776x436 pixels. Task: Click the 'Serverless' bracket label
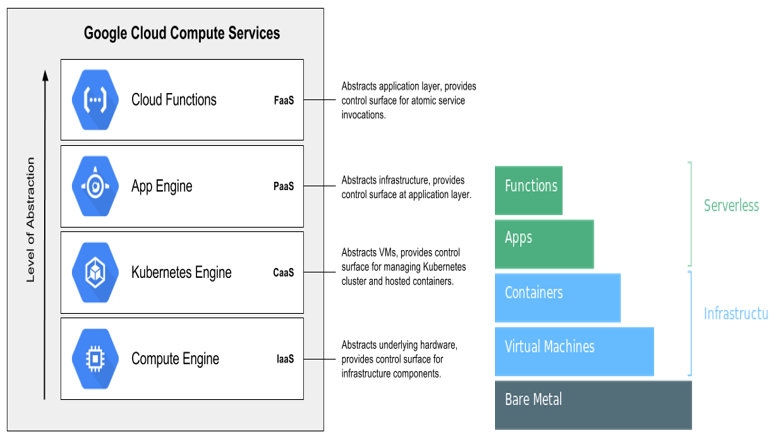pos(731,205)
